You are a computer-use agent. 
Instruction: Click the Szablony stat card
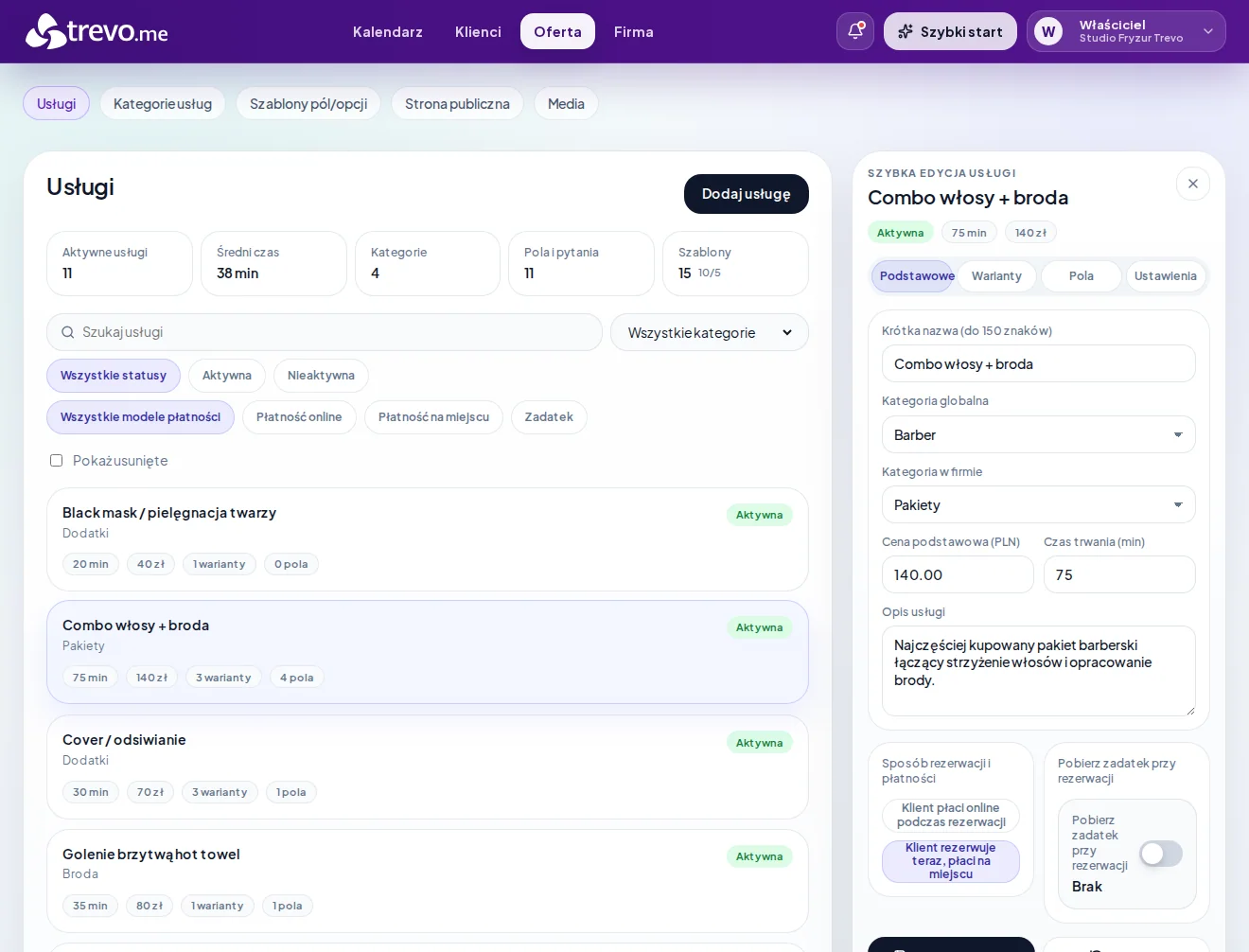point(735,263)
